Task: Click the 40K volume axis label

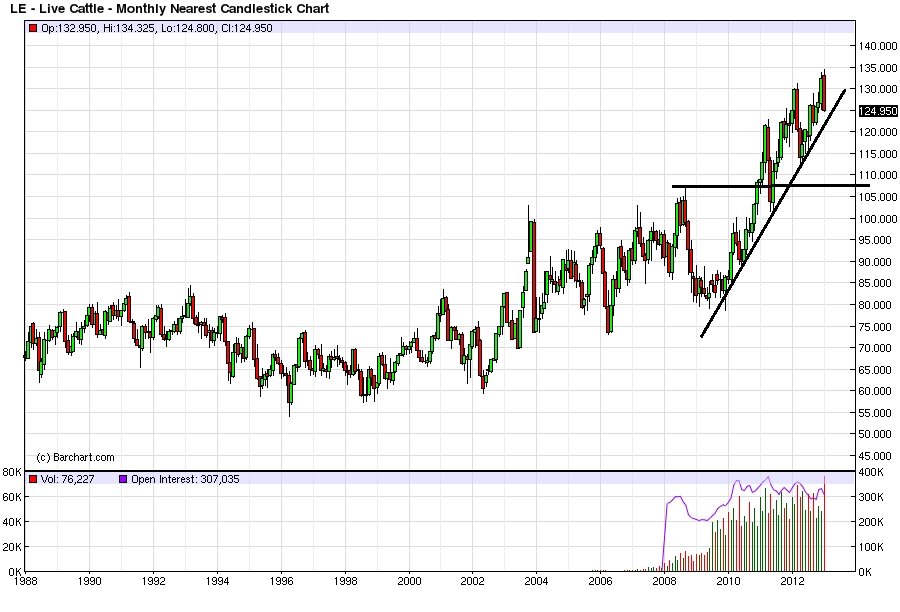Action: coord(12,522)
